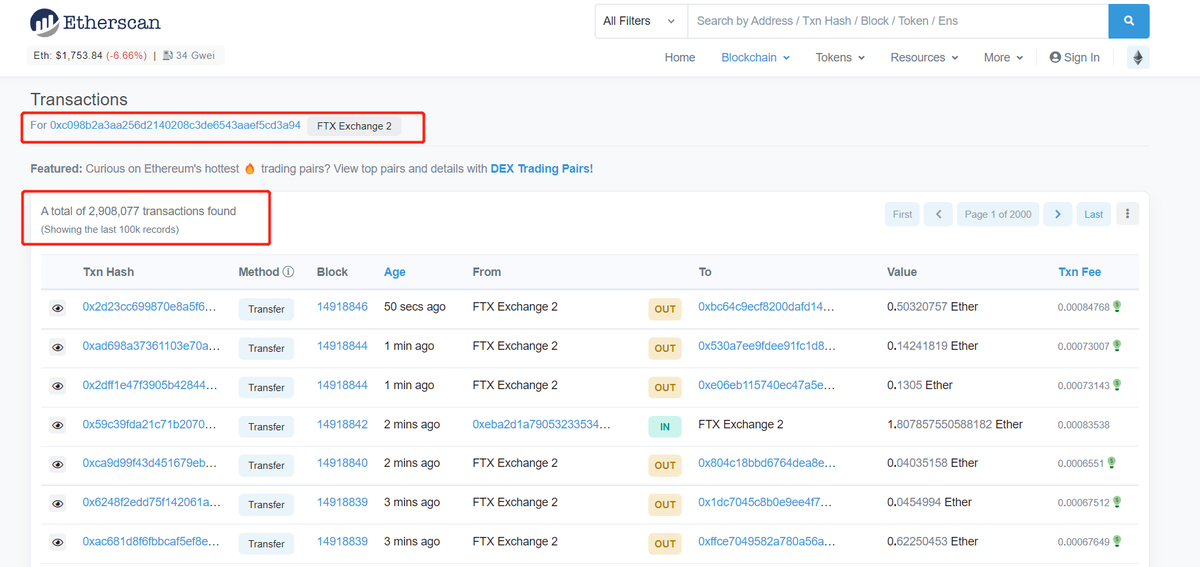Preview transaction 0x2dff1e47f3905b42844 with eye icon

tap(58, 387)
